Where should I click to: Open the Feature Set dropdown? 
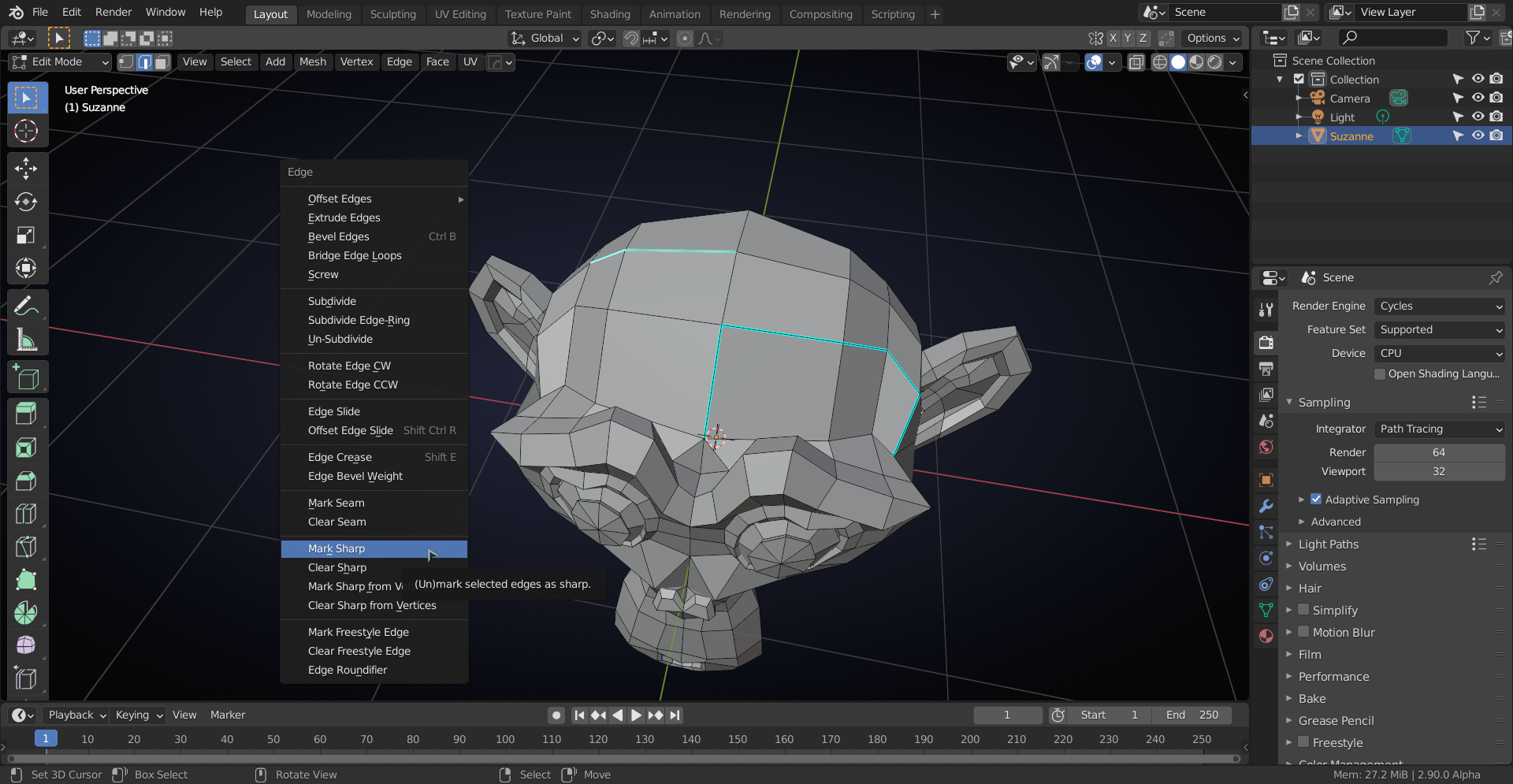click(x=1440, y=329)
